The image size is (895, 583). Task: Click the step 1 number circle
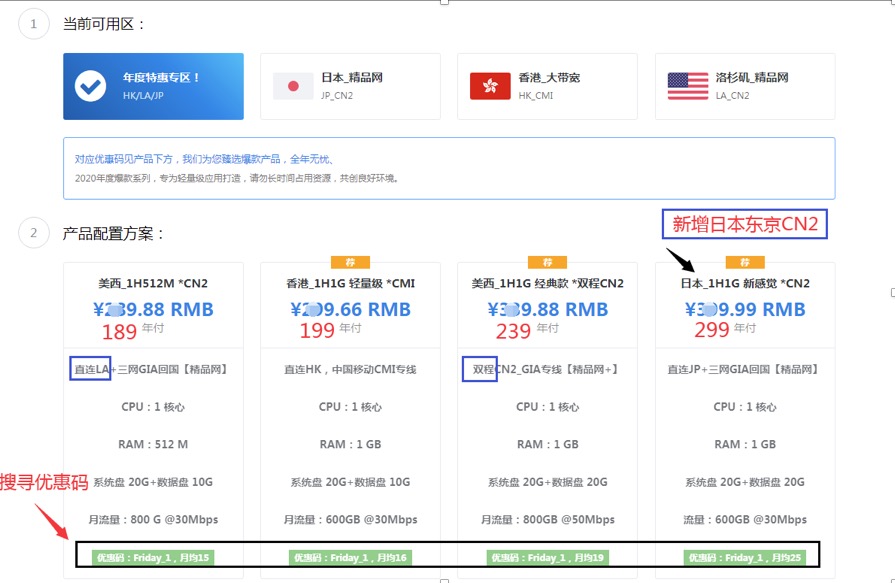tap(33, 24)
